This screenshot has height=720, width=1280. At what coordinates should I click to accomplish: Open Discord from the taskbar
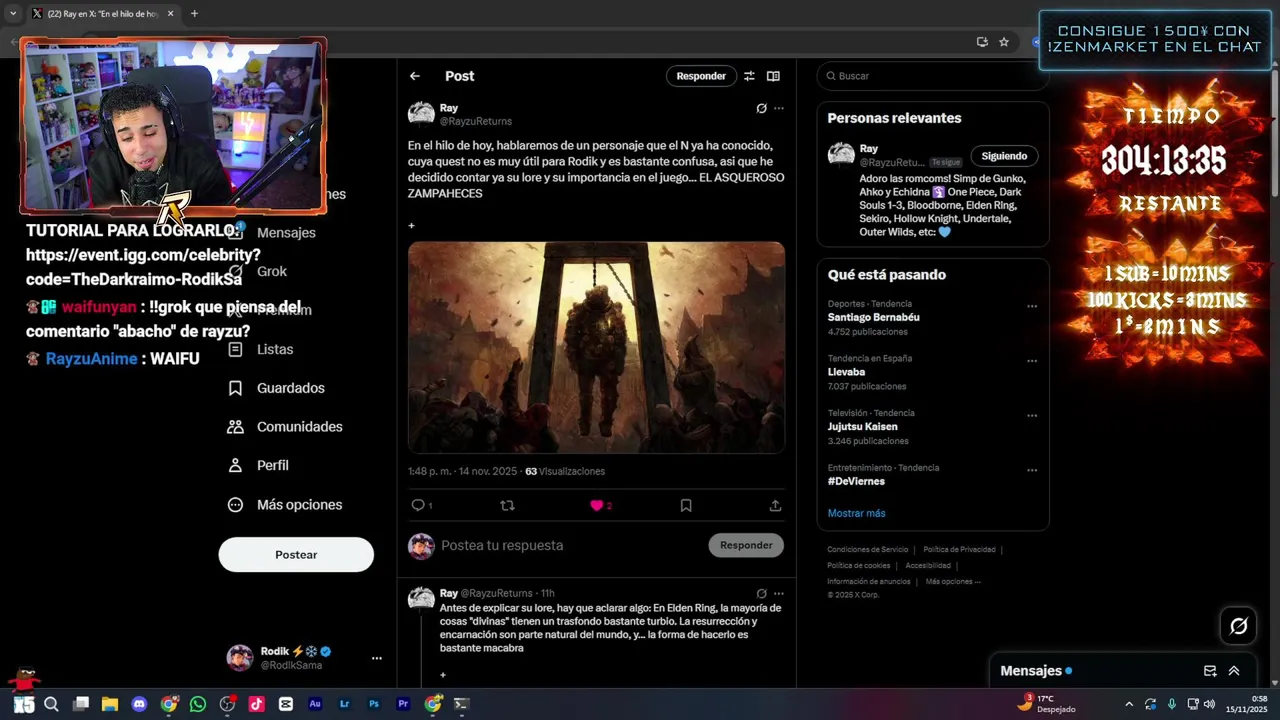[x=139, y=704]
